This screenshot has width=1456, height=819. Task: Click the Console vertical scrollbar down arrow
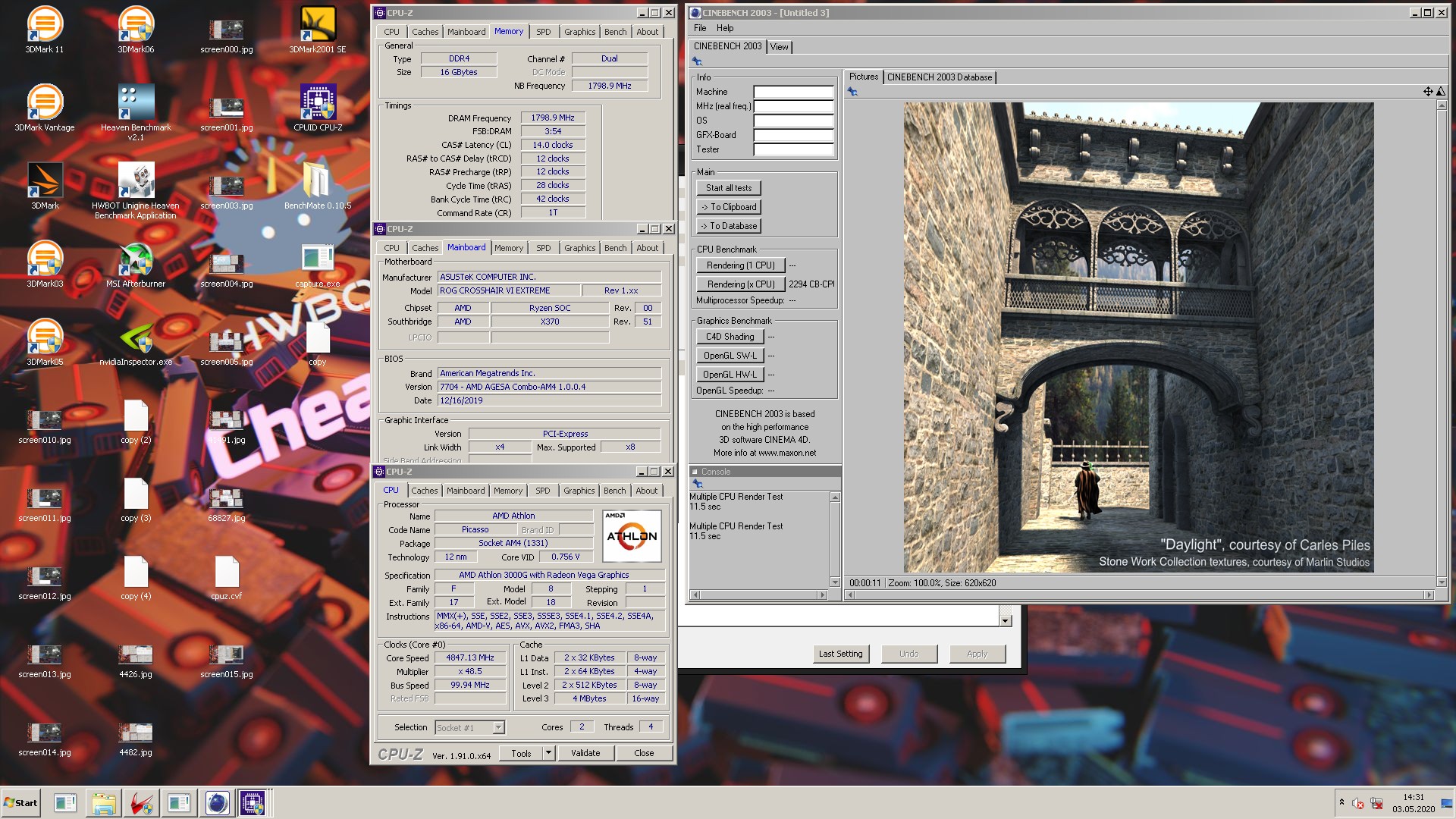[835, 582]
